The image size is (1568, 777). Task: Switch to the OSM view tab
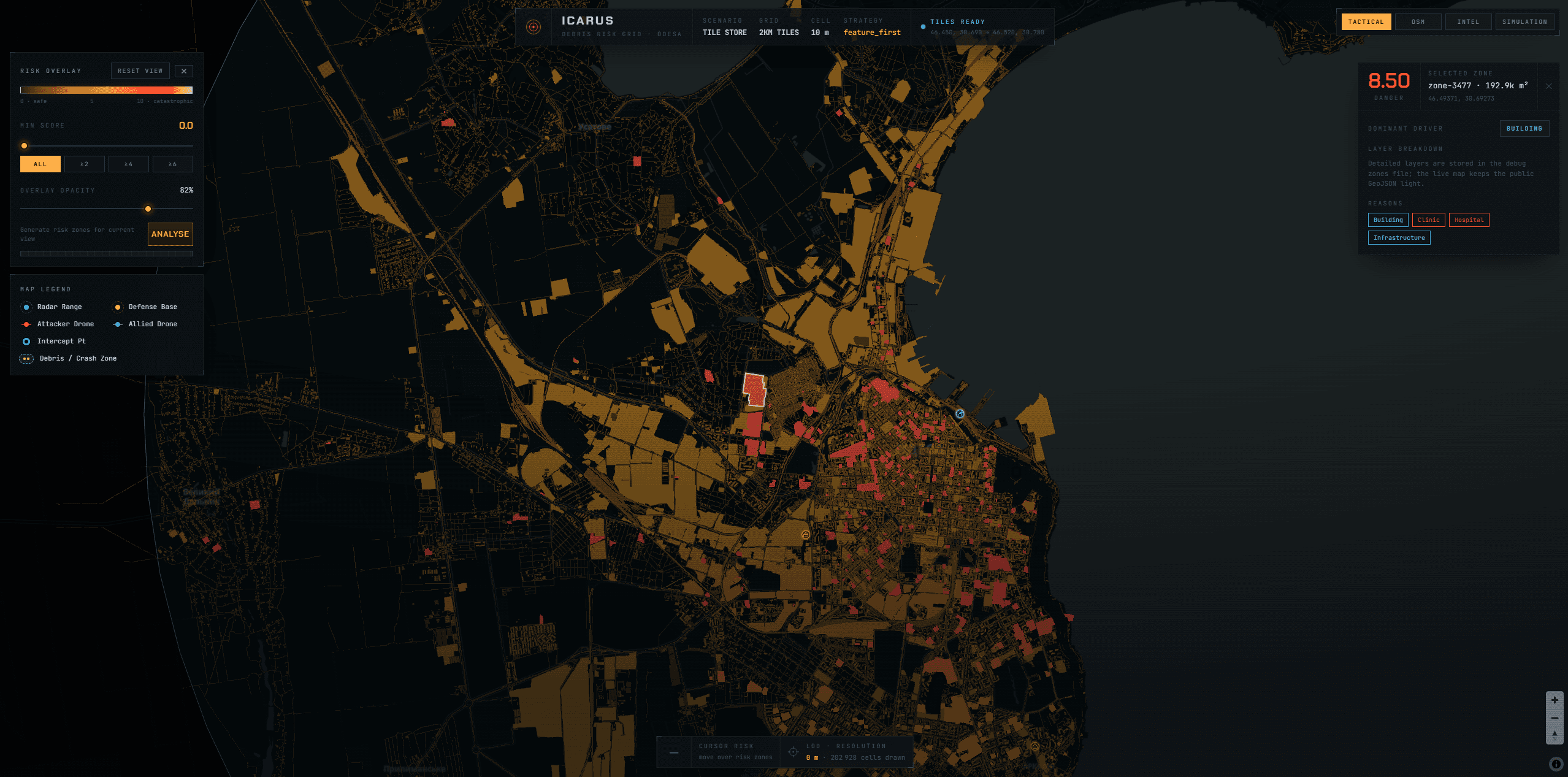[x=1418, y=22]
